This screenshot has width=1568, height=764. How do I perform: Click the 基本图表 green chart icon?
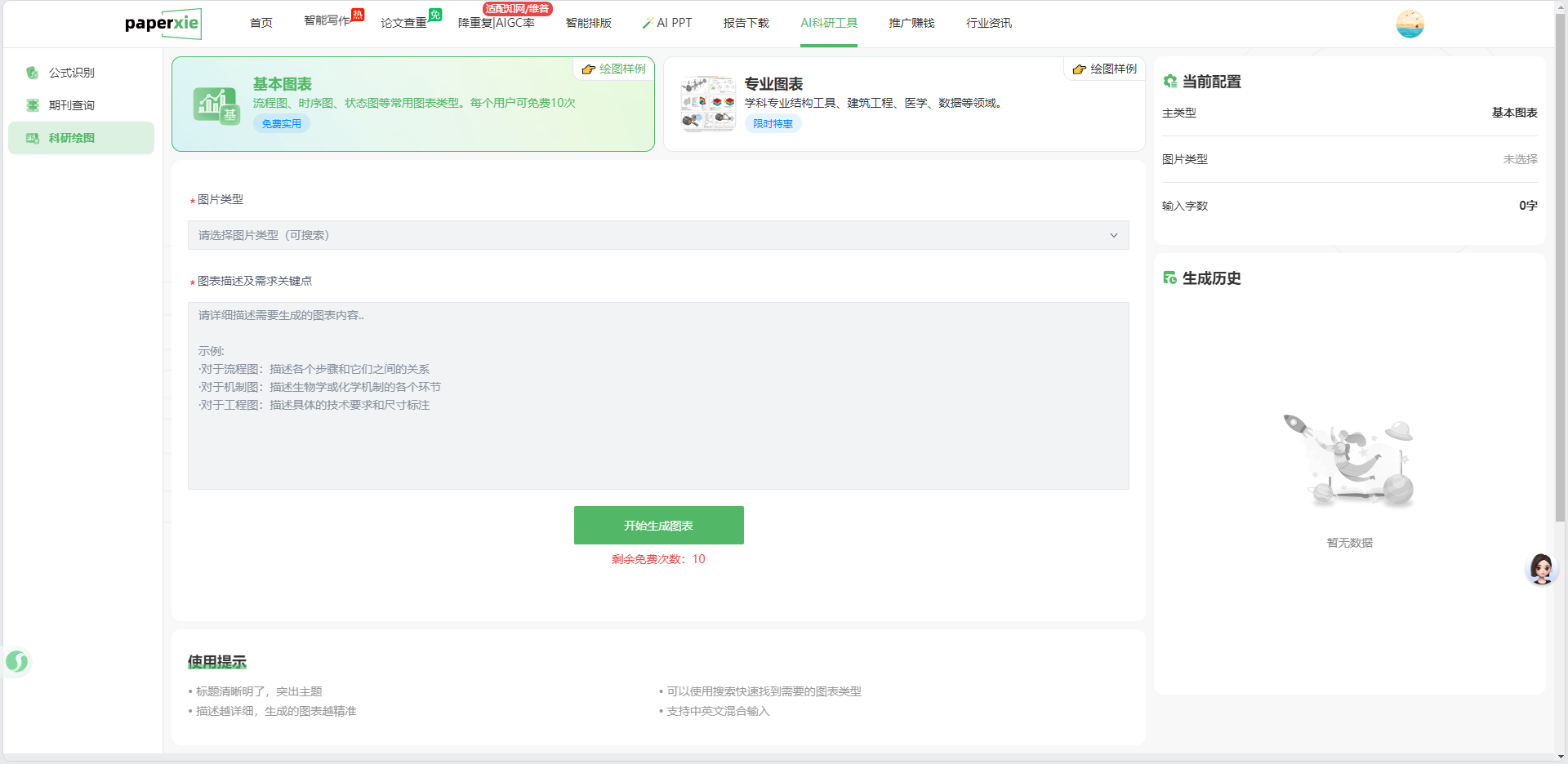tap(216, 105)
